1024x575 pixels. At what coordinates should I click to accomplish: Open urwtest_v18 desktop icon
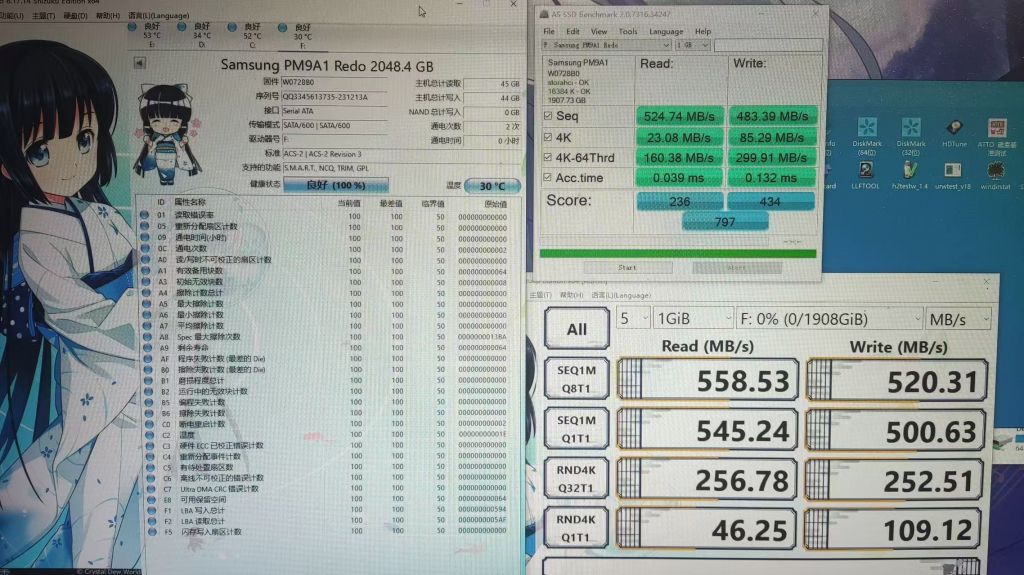pyautogui.click(x=953, y=175)
